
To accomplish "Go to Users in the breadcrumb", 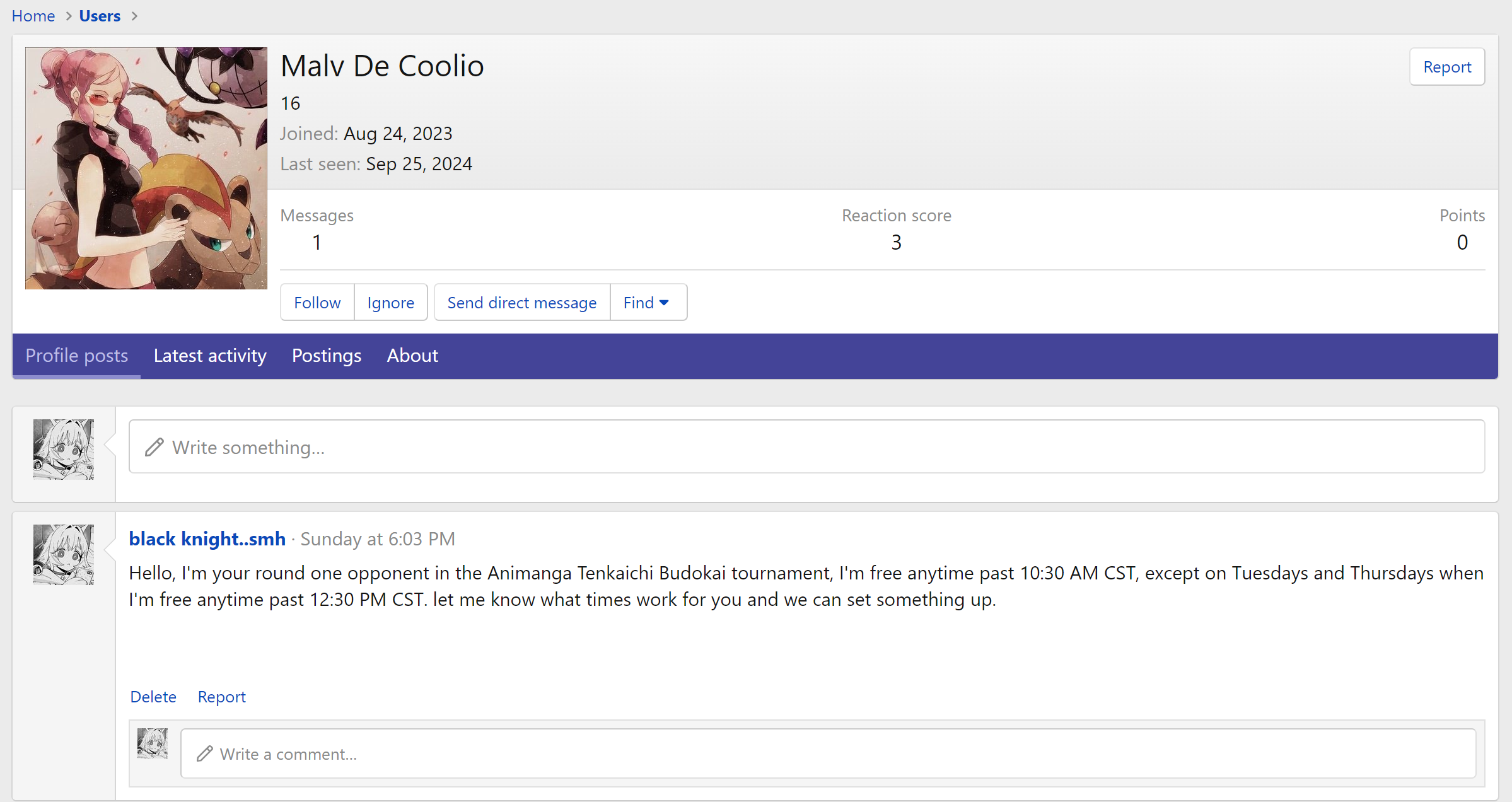I will tap(100, 16).
